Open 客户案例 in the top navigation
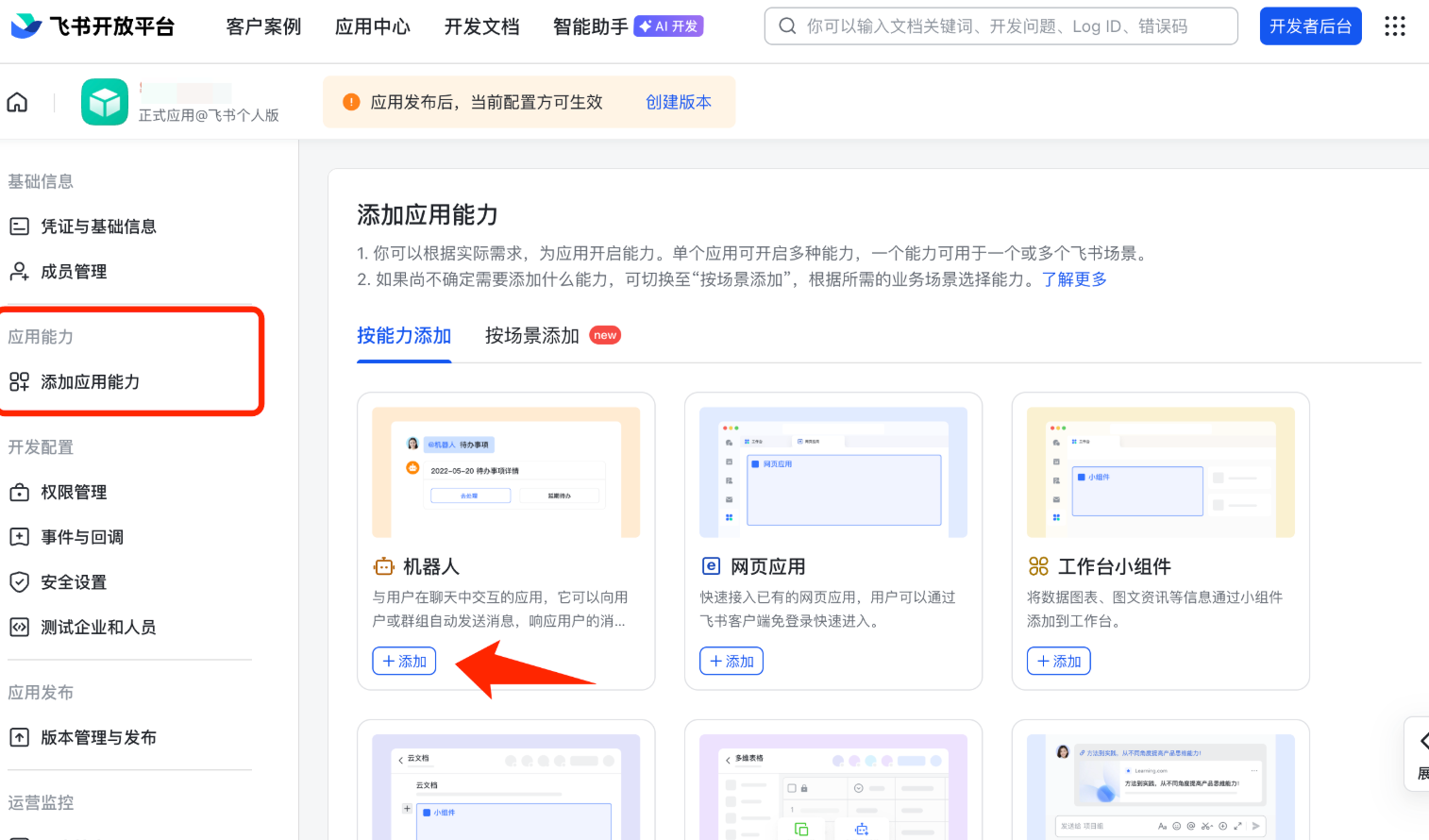1429x840 pixels. pyautogui.click(x=263, y=26)
